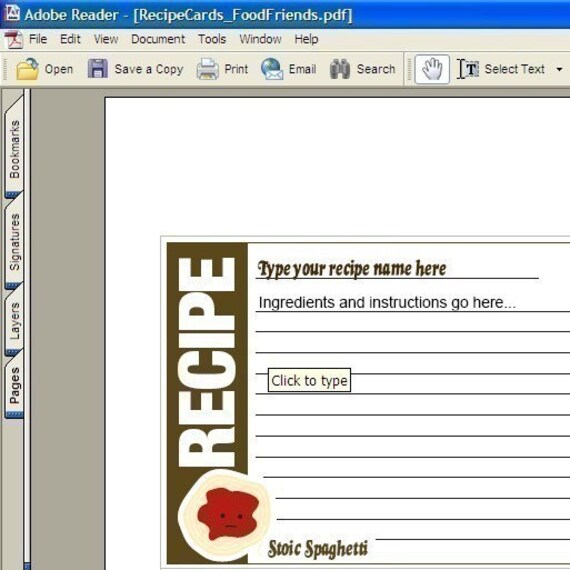The image size is (570, 570).
Task: Activate the Select Text tool icon
Action: (x=468, y=69)
